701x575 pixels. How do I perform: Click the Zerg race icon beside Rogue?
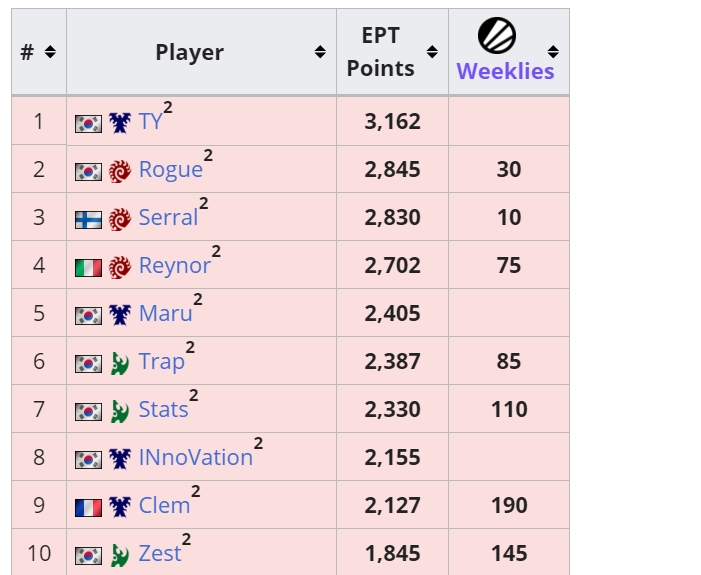point(120,171)
